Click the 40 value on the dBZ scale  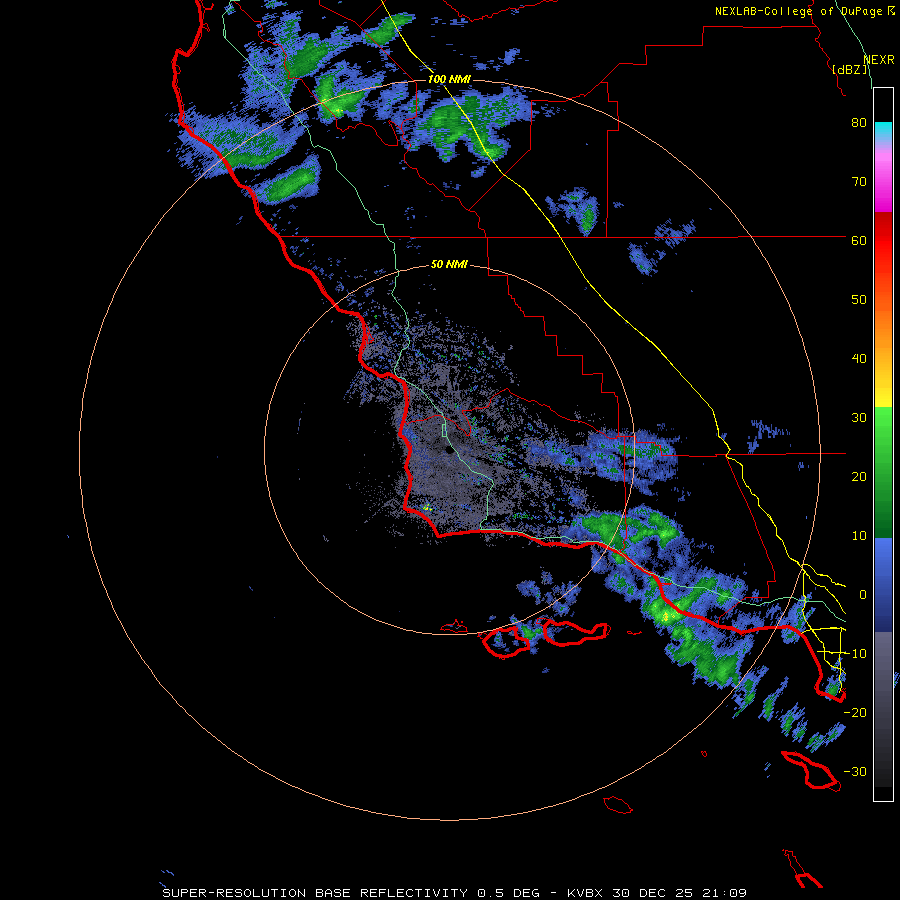click(x=859, y=359)
